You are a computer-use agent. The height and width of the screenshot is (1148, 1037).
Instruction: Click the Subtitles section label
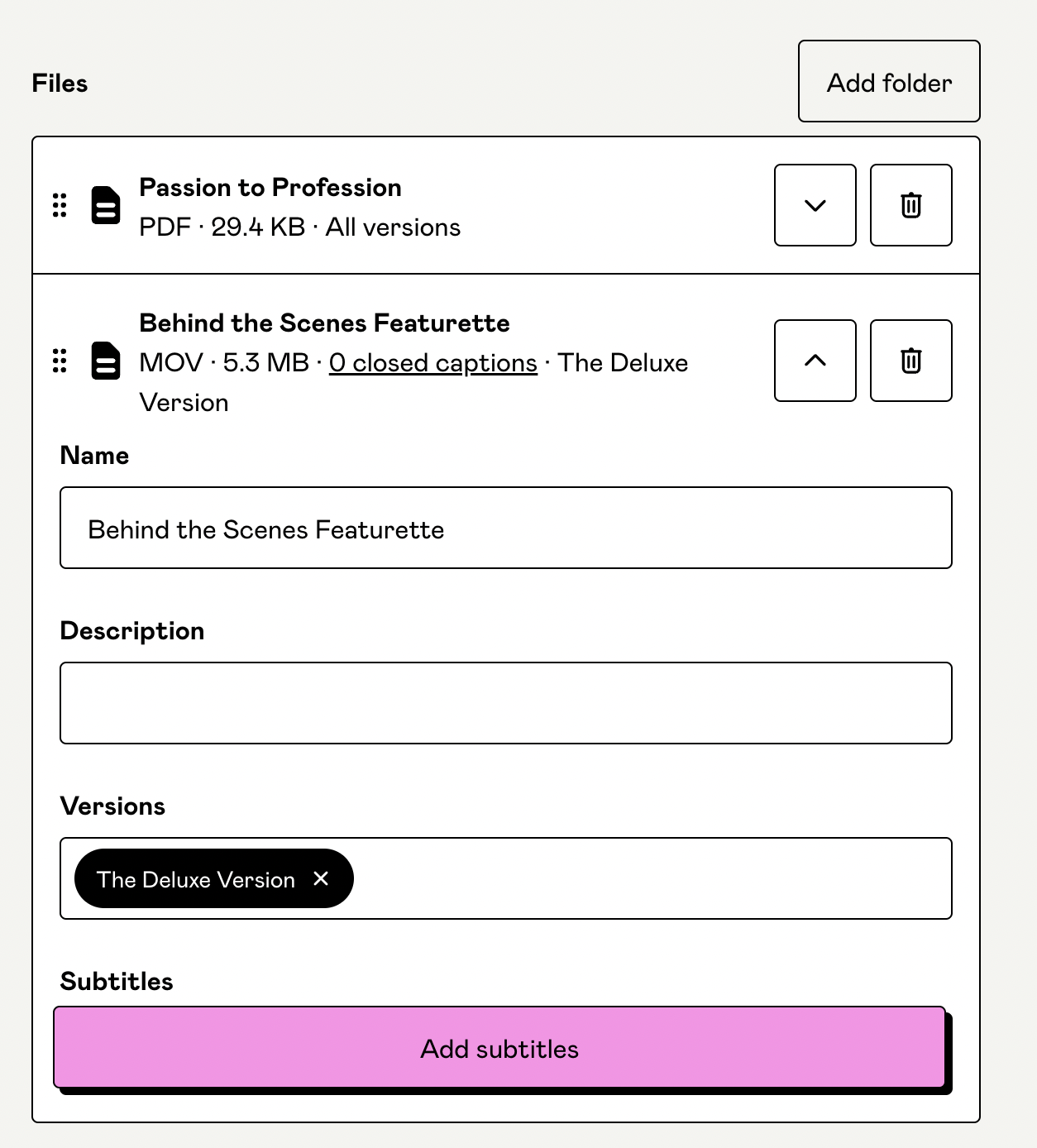pos(117,982)
